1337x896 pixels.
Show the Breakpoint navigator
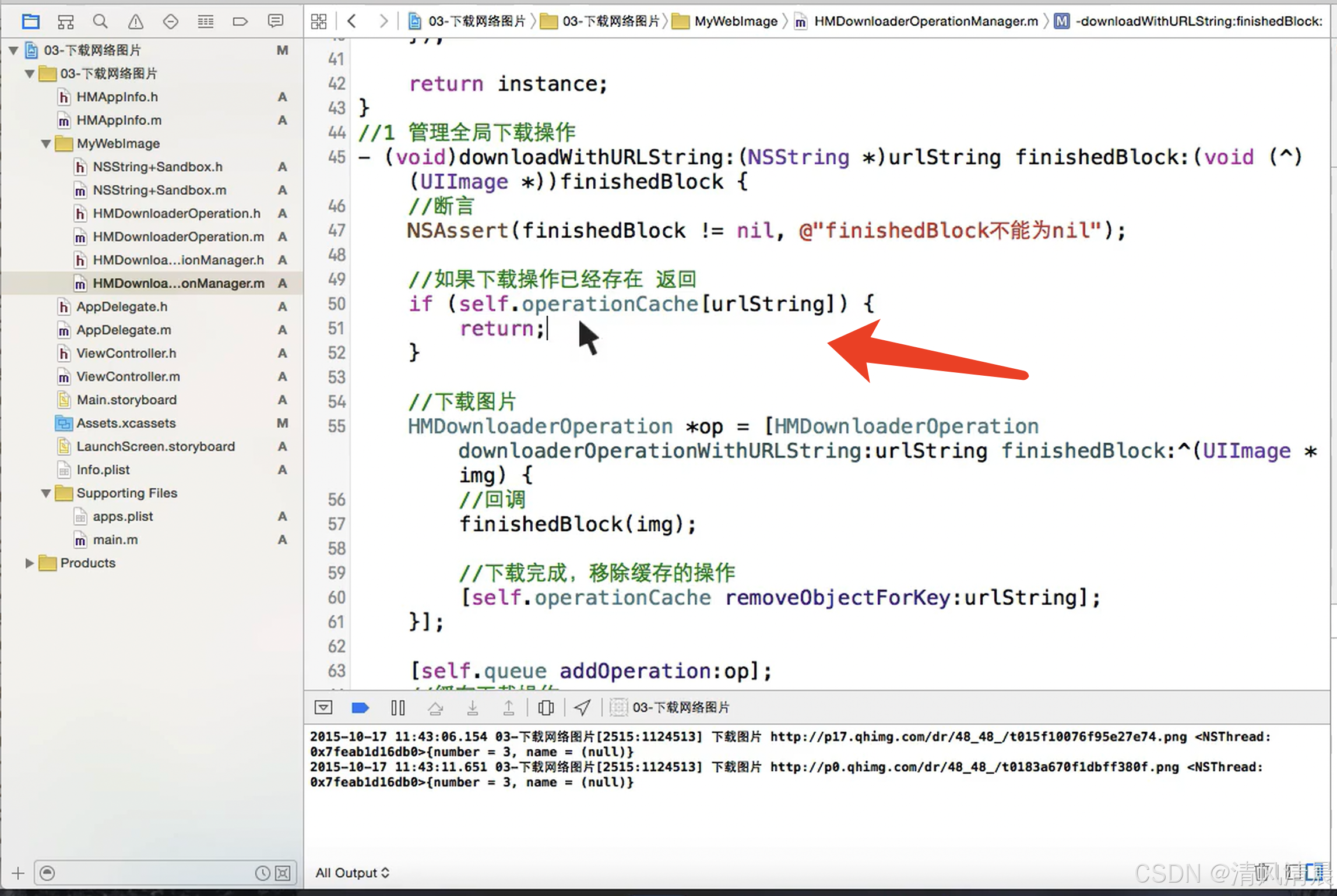(240, 22)
